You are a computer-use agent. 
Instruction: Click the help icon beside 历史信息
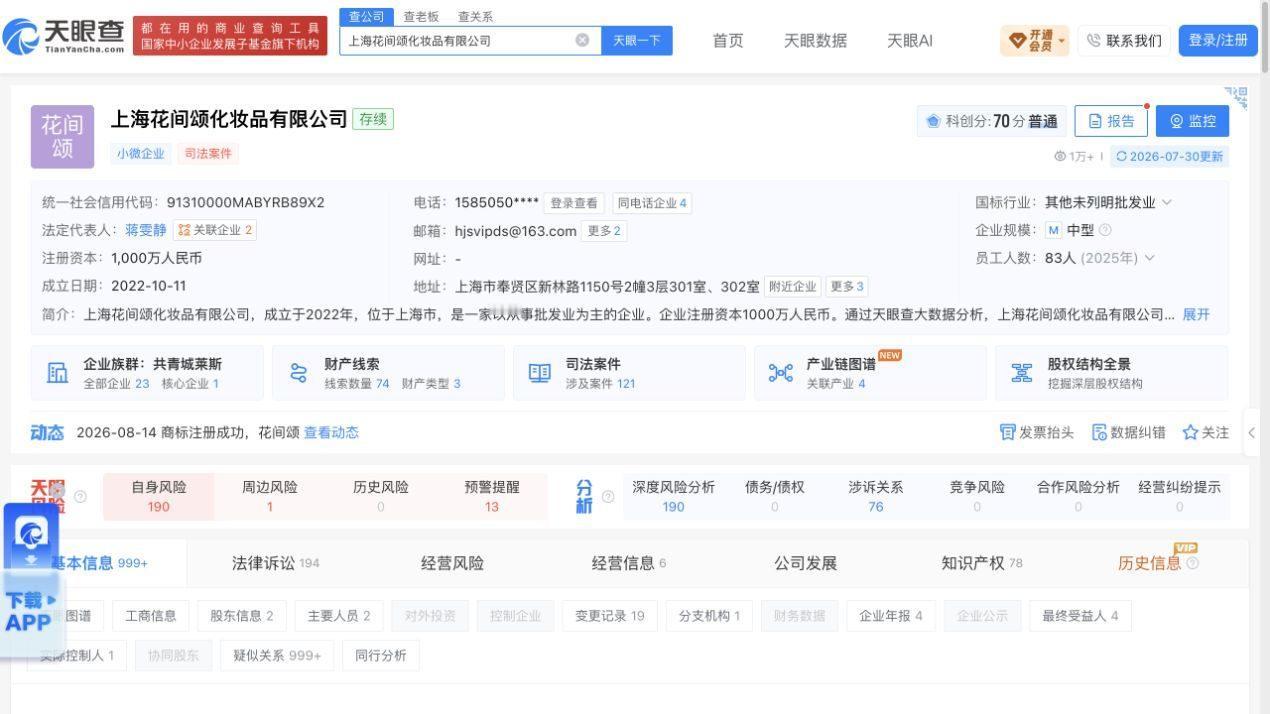pyautogui.click(x=1192, y=563)
